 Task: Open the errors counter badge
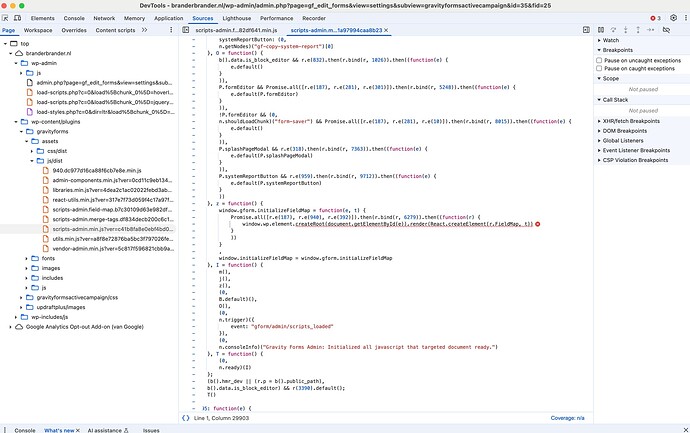click(x=656, y=18)
